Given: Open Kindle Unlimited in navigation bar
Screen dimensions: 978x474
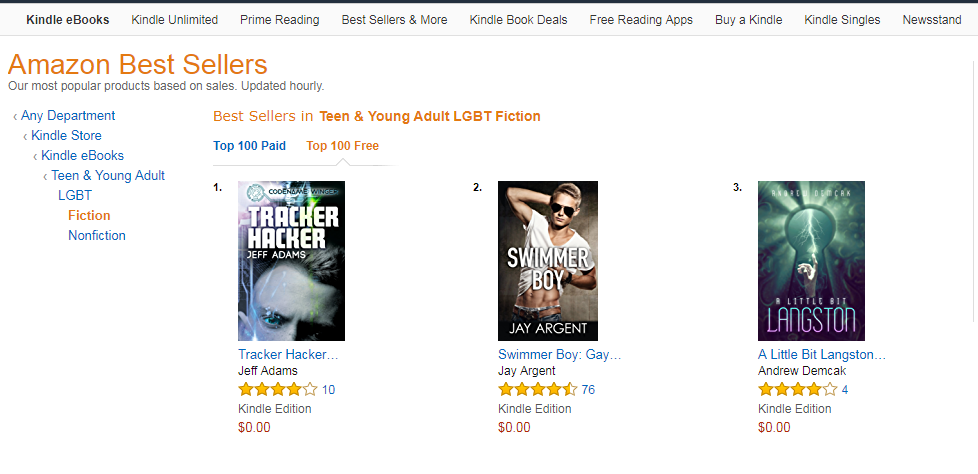Looking at the screenshot, I should (175, 20).
